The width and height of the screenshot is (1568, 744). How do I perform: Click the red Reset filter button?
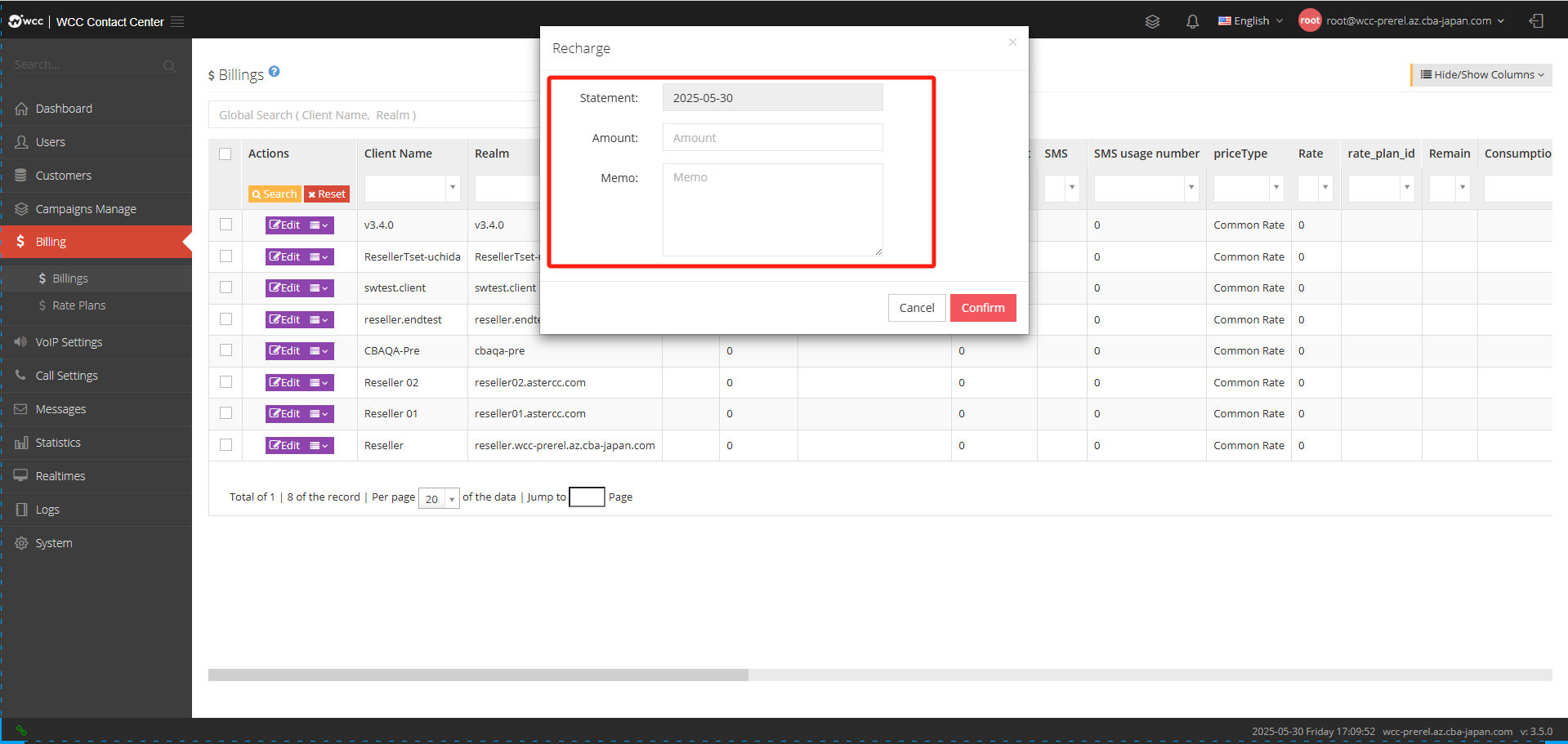327,194
